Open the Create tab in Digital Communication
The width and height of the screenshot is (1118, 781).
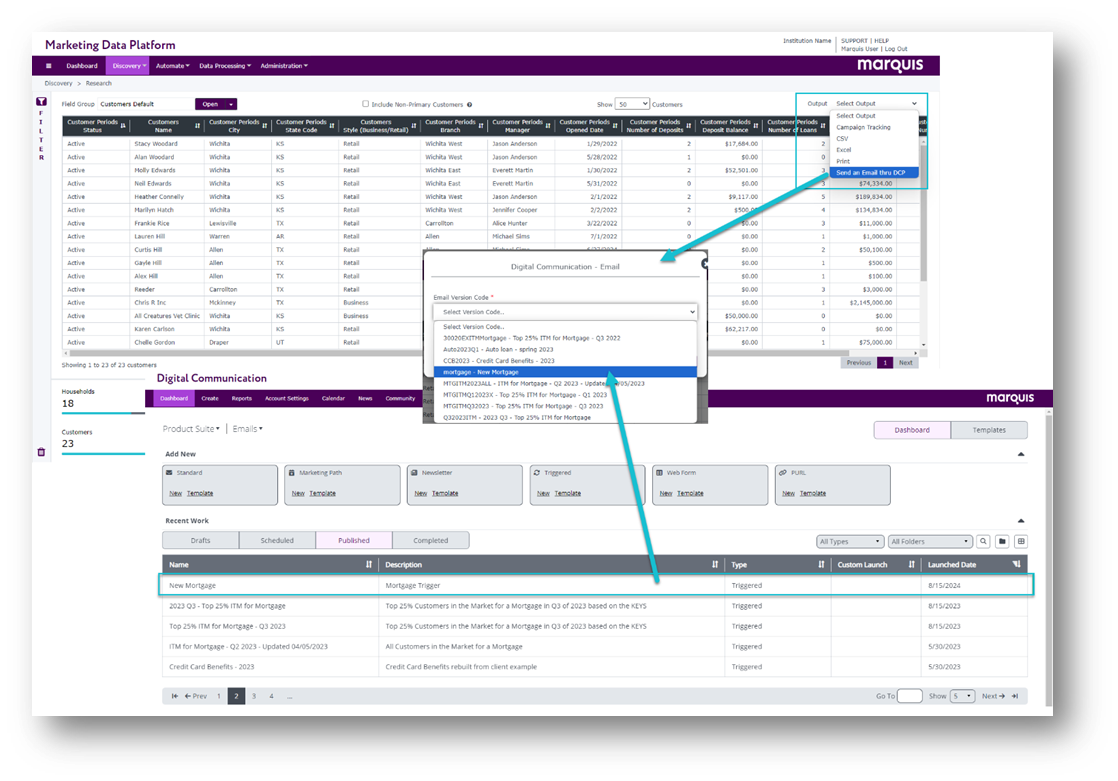click(x=210, y=399)
